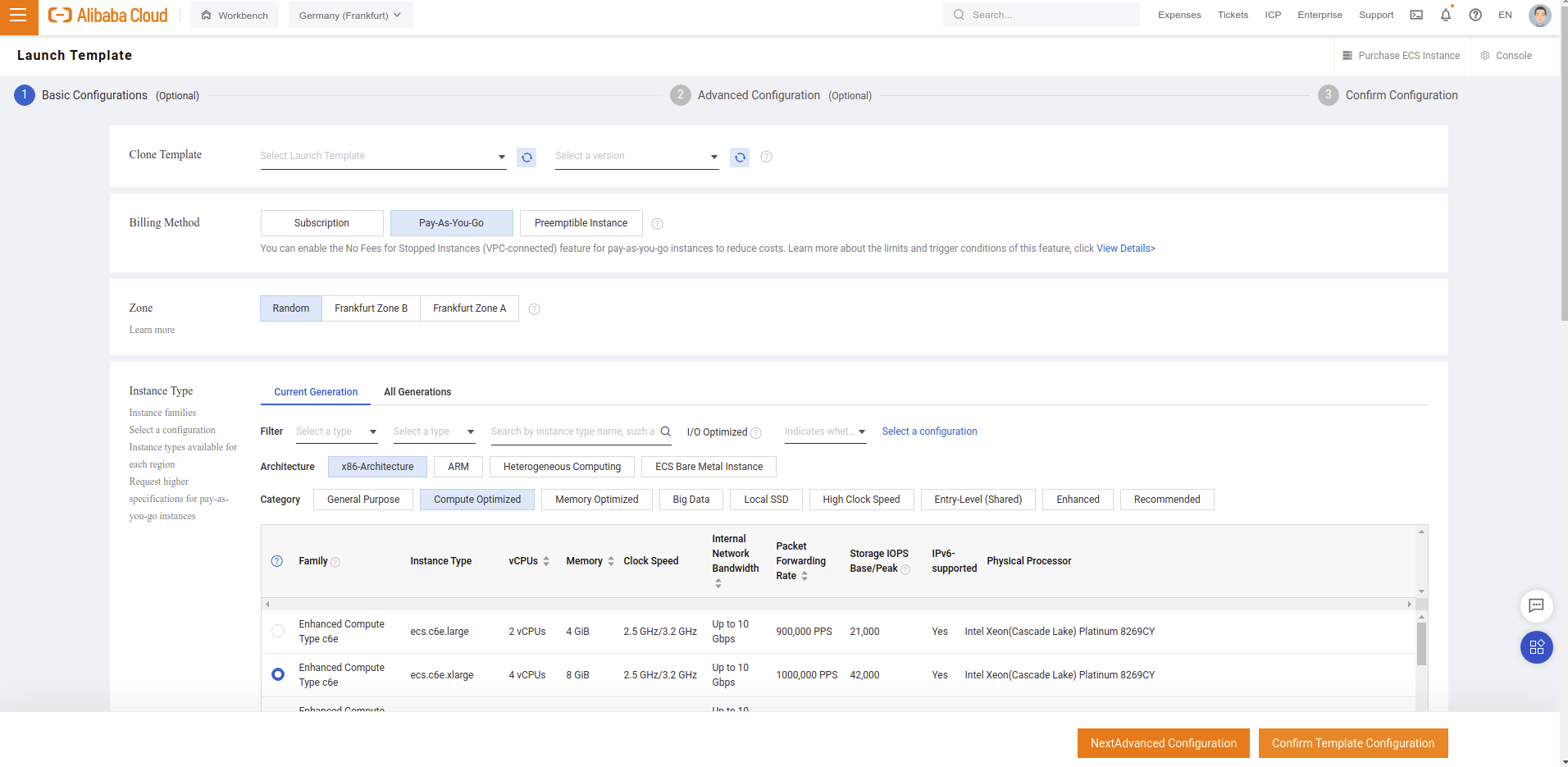Viewport: 1568px width, 767px height.
Task: Click the search icon in top bar
Action: pos(959,15)
